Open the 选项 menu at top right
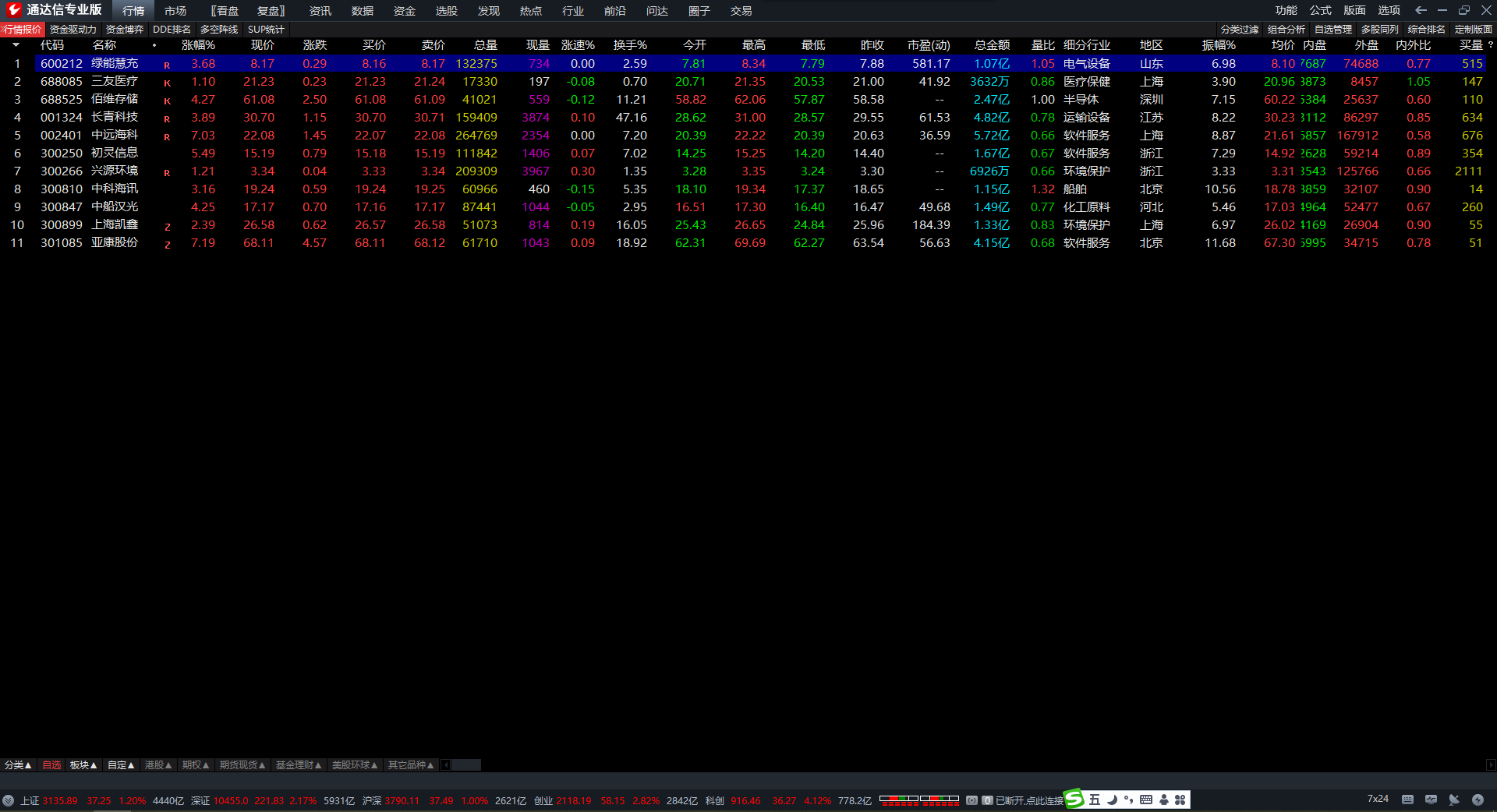The width and height of the screenshot is (1497, 812). (1389, 11)
